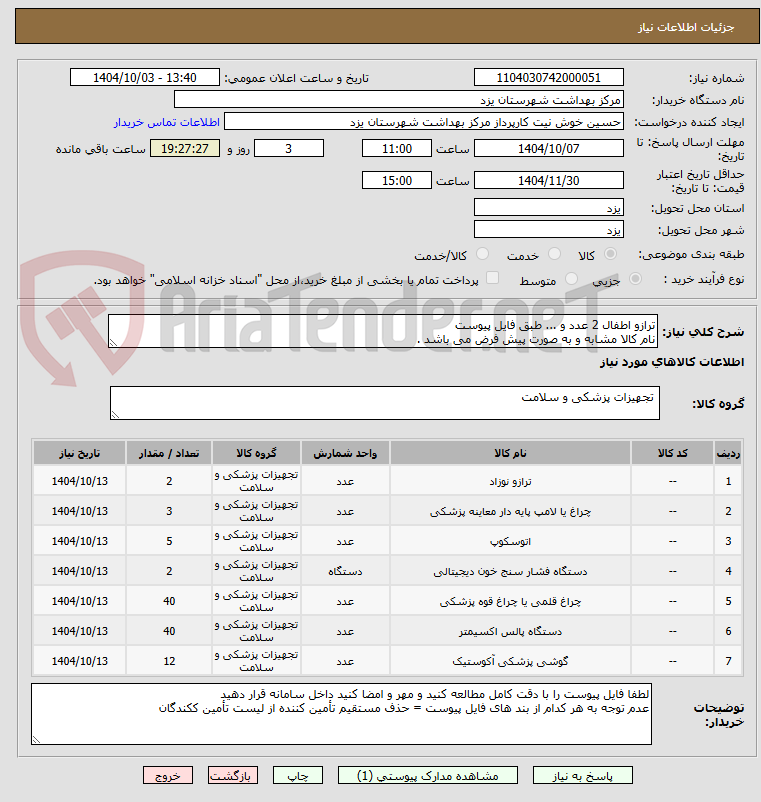
Task: Click the جزئیات اطلاعات نیاز page title
Action: pos(686,27)
